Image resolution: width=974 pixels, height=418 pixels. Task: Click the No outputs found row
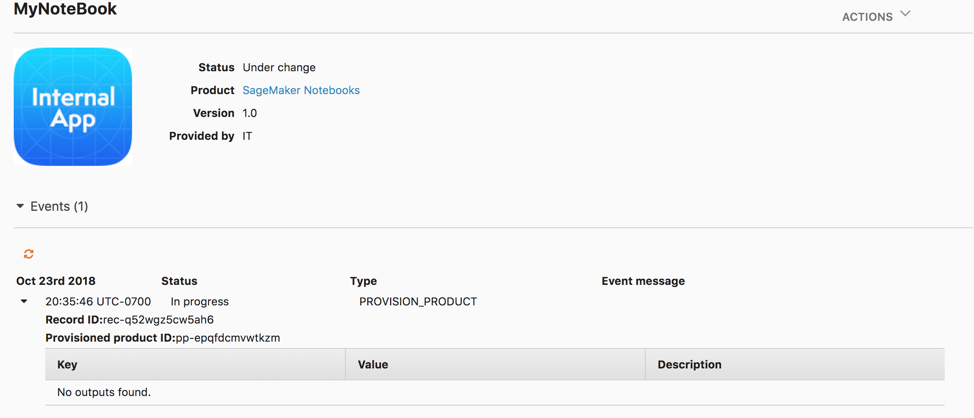[104, 392]
